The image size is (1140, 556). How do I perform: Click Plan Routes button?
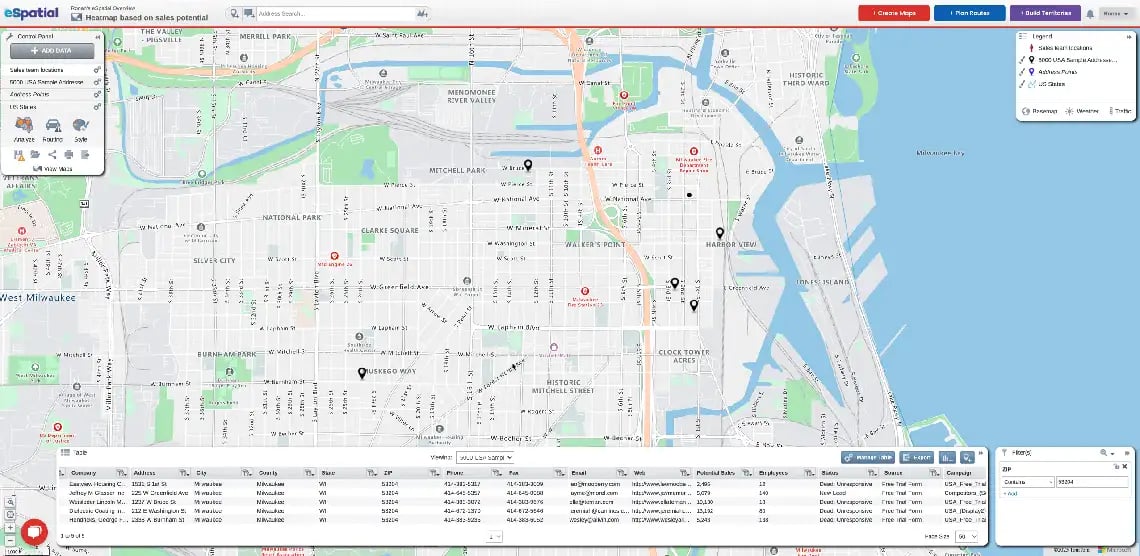[x=969, y=13]
